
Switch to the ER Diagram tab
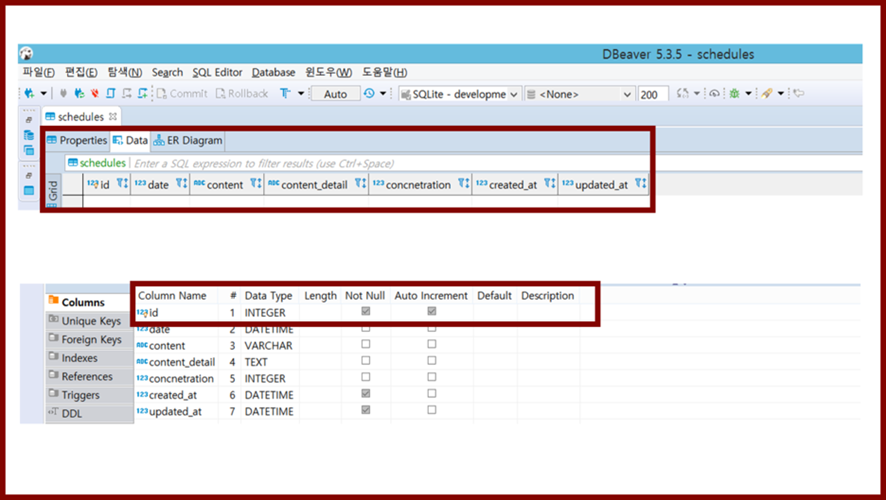pos(188,140)
